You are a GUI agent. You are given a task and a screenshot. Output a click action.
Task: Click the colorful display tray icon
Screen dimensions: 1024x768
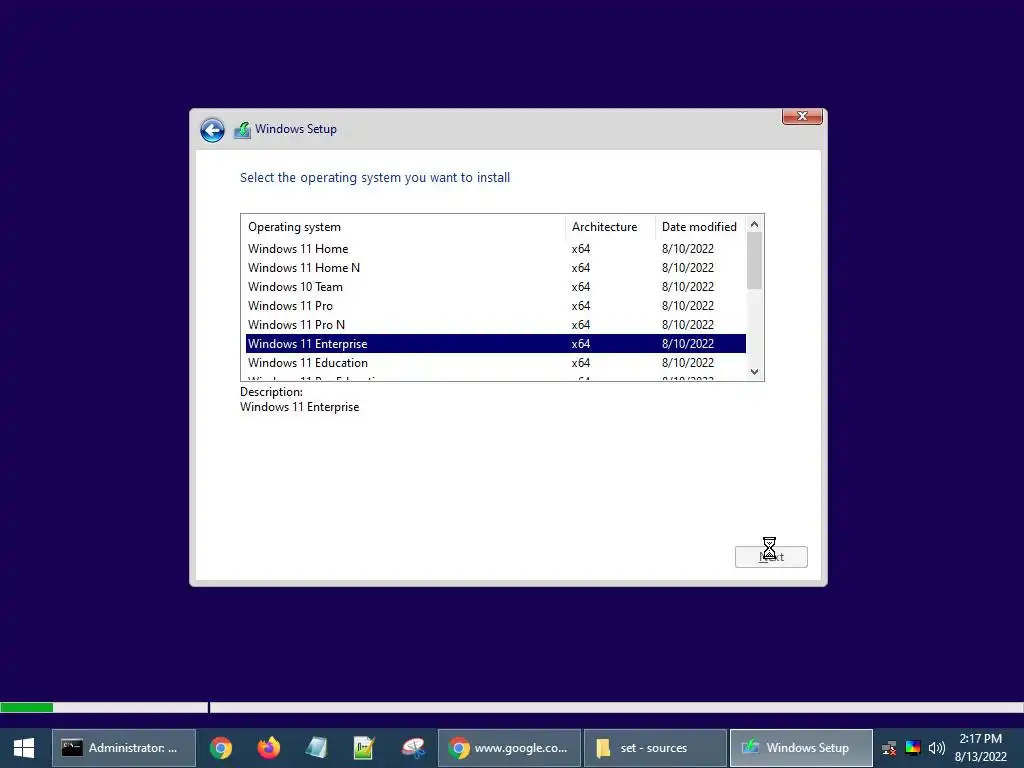[913, 748]
